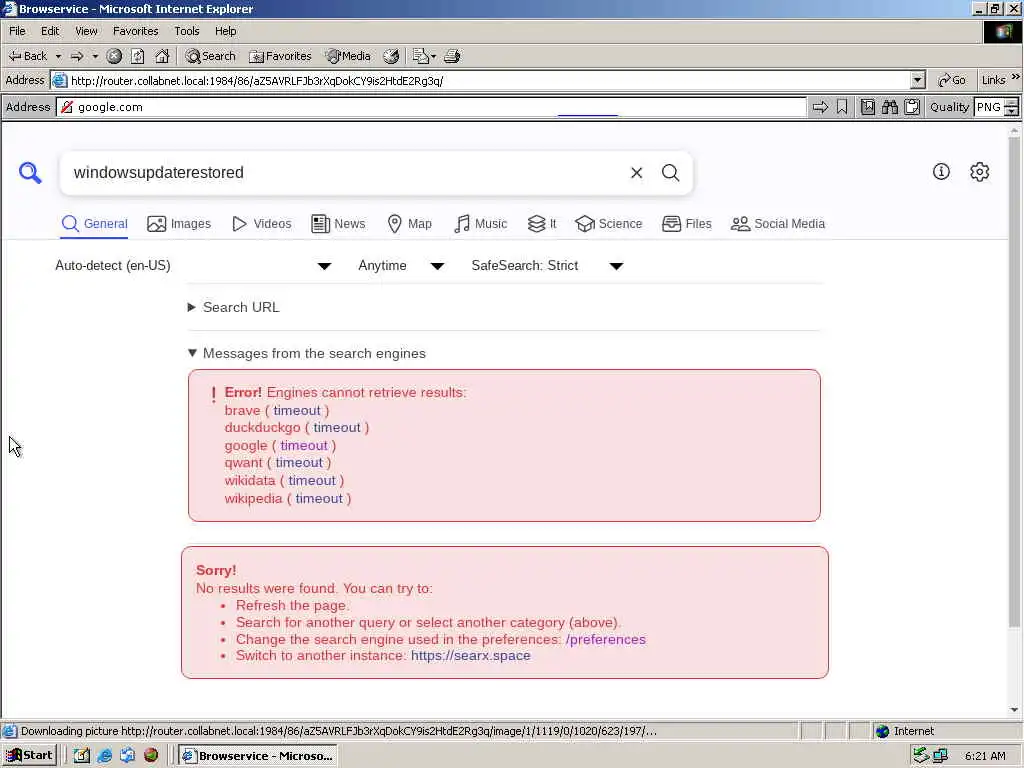This screenshot has width=1024, height=768.
Task: Click the Print icon in toolbar
Action: 453,56
